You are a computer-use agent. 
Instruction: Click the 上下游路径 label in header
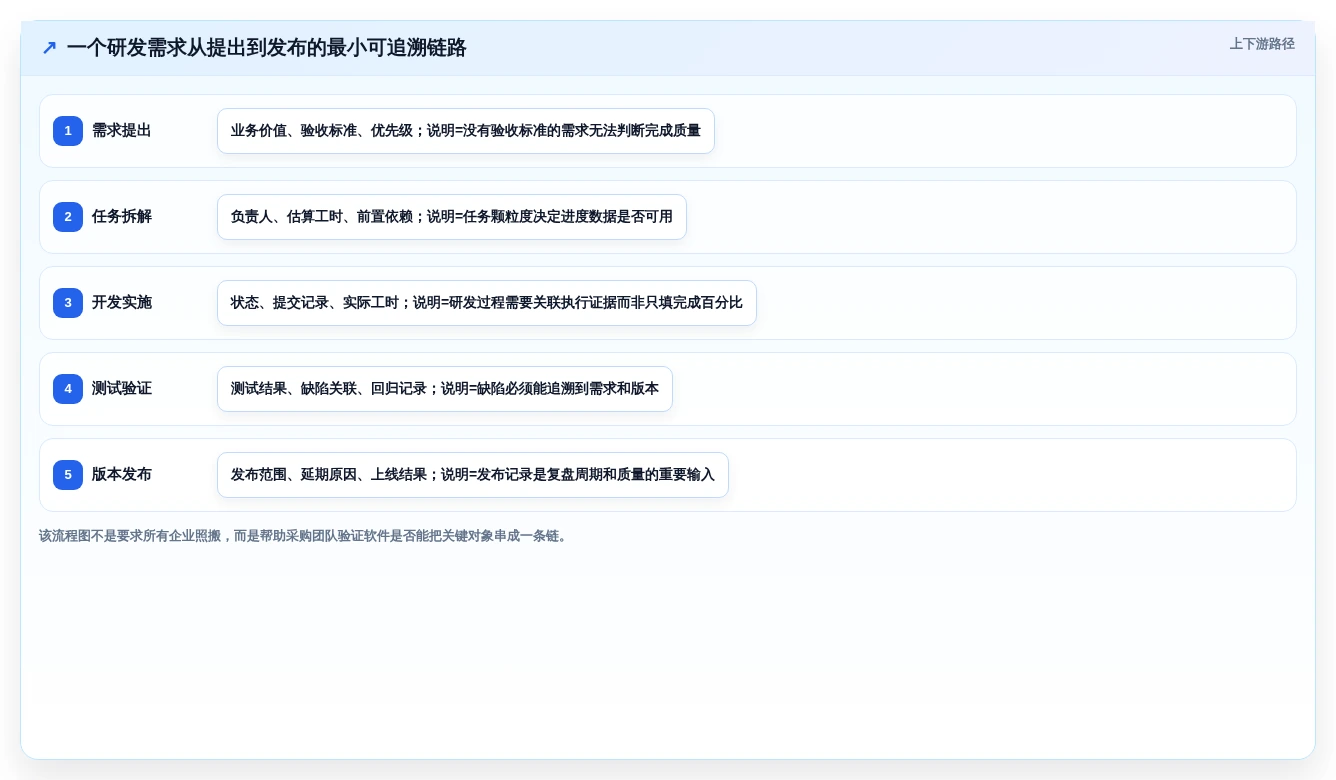tap(1262, 44)
